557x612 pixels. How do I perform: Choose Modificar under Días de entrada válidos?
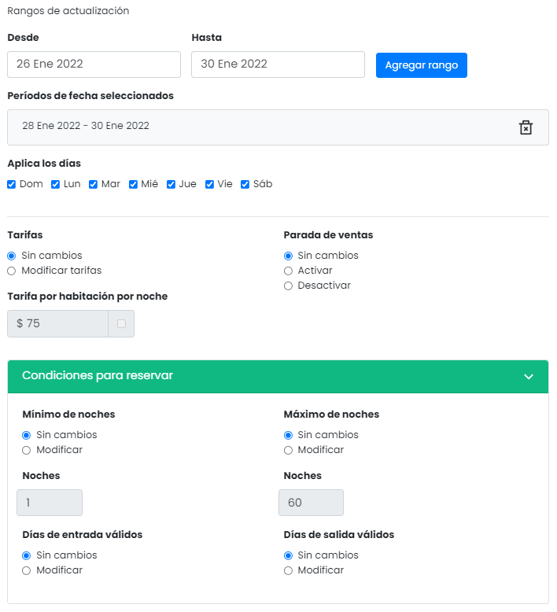pos(26,571)
